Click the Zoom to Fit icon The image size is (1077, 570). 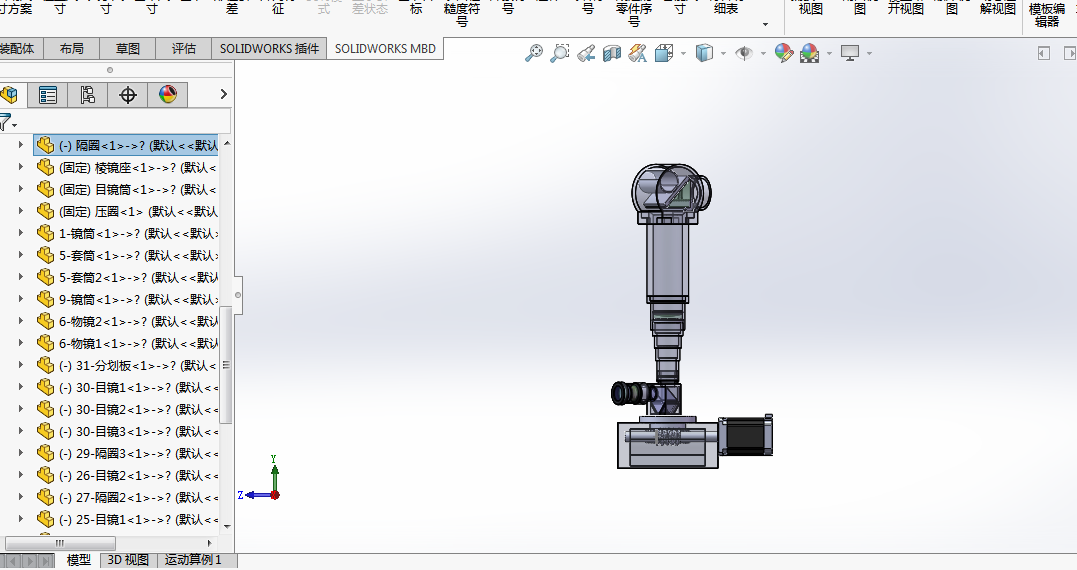(534, 53)
